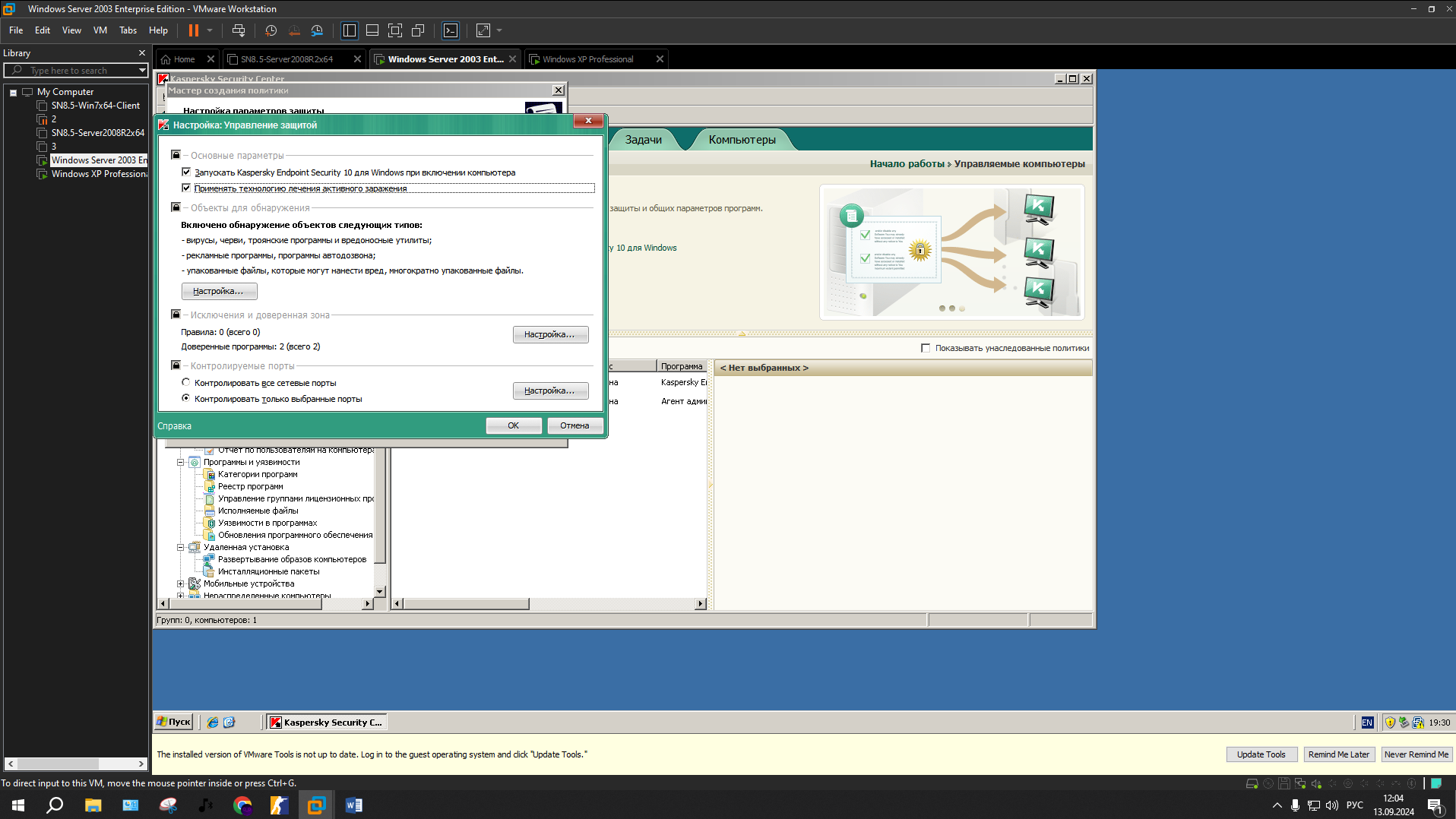Viewport: 1456px width, 819px height.
Task: Open Microsoft Word from Windows taskbar
Action: pos(354,805)
